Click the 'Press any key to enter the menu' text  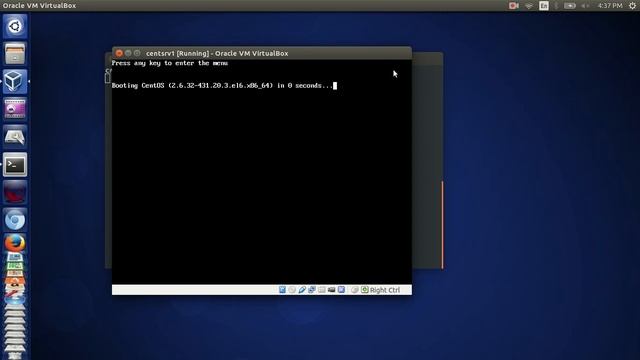(170, 63)
